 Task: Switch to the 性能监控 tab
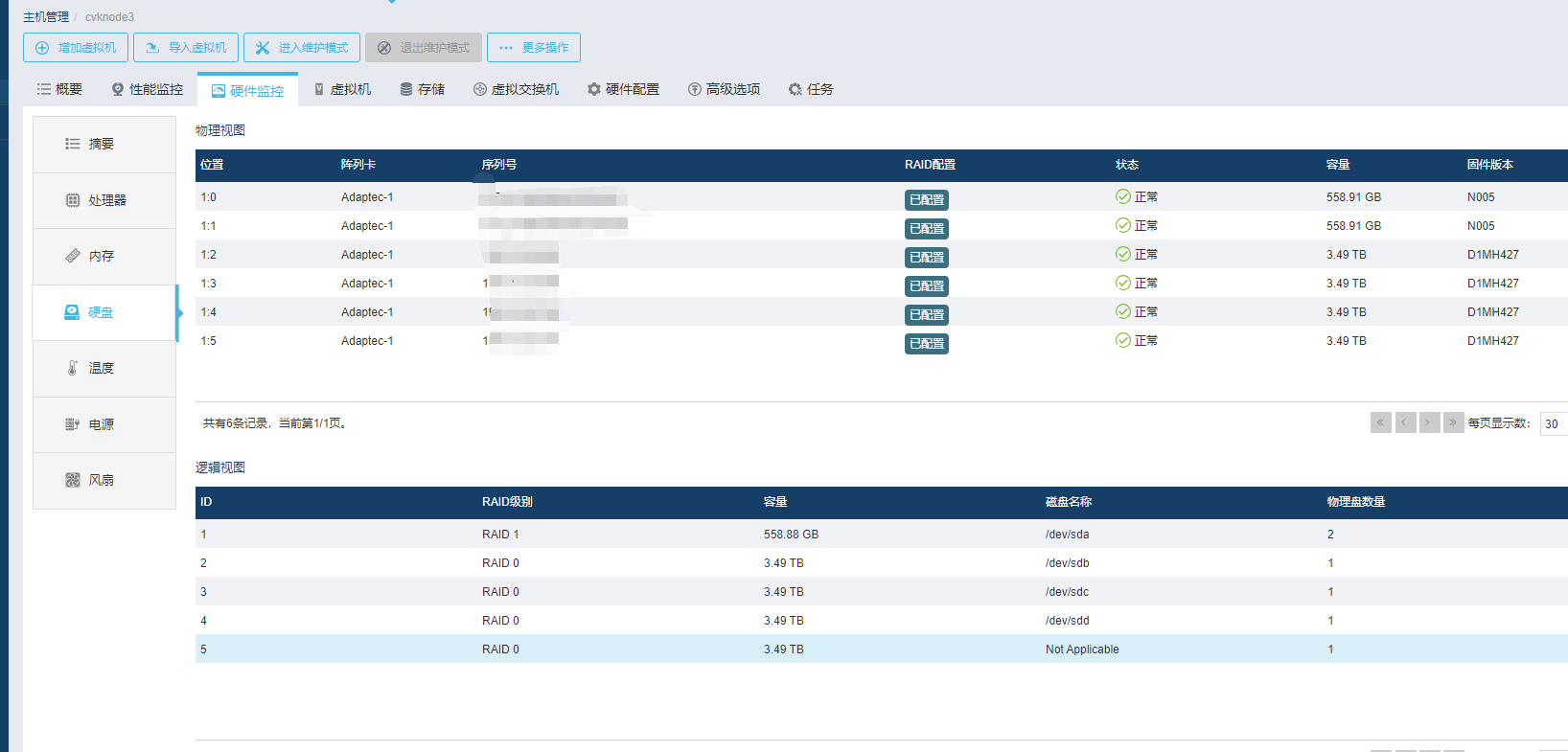point(147,89)
